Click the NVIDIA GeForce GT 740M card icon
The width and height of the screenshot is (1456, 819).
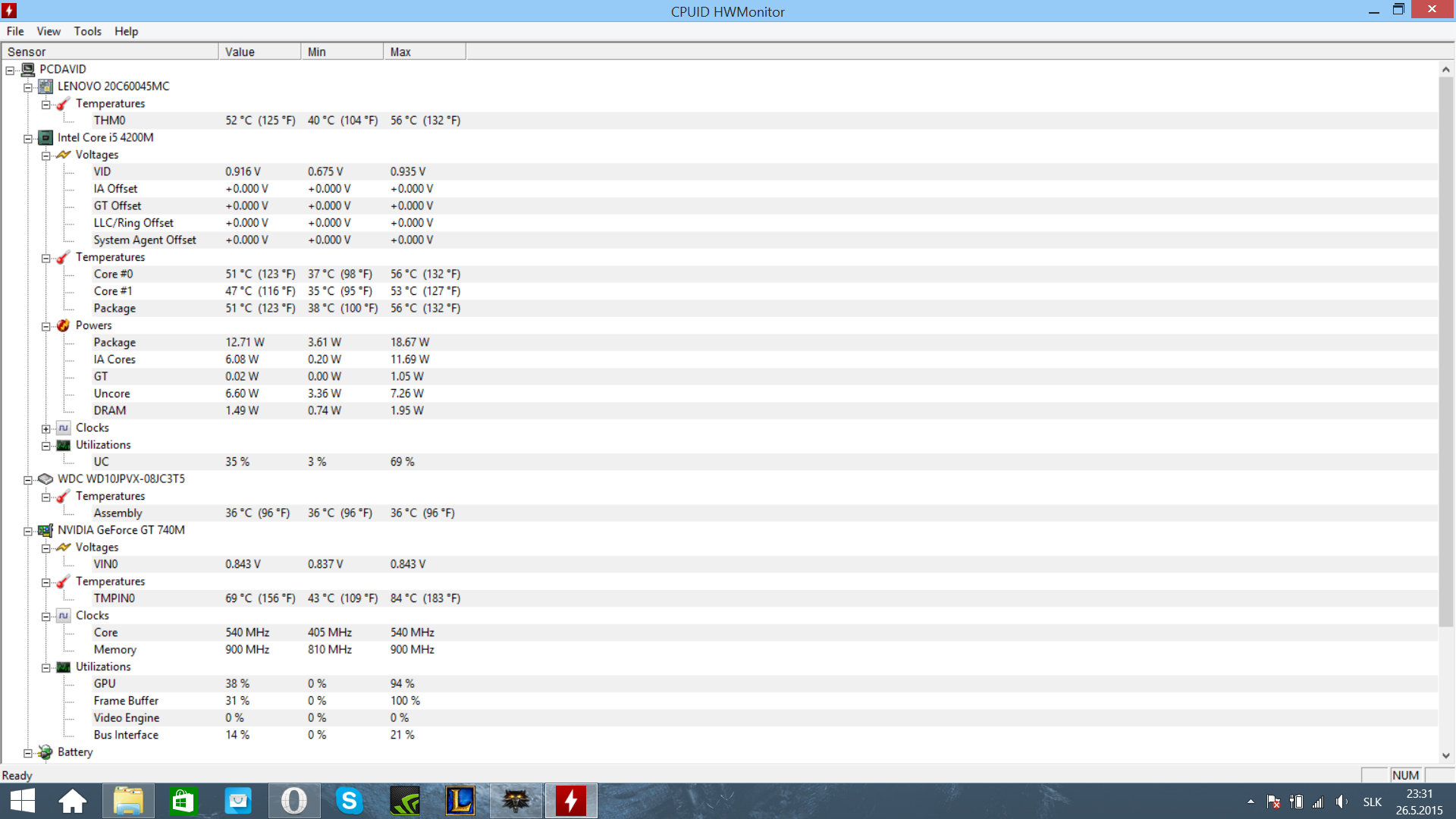tap(45, 530)
